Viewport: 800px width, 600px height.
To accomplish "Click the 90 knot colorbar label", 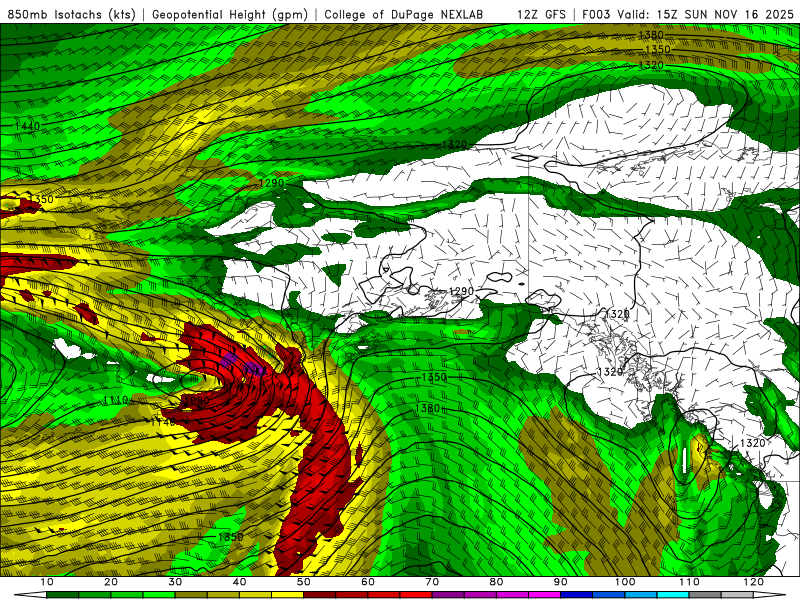I will pyautogui.click(x=561, y=582).
